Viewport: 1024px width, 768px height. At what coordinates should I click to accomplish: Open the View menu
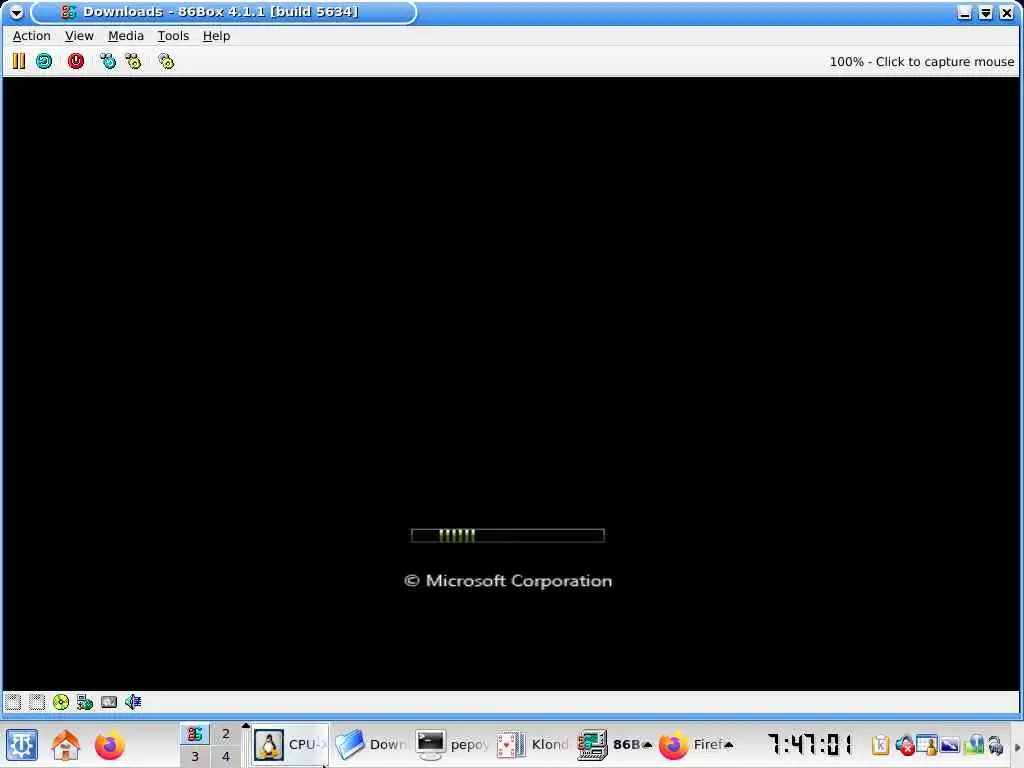point(79,36)
